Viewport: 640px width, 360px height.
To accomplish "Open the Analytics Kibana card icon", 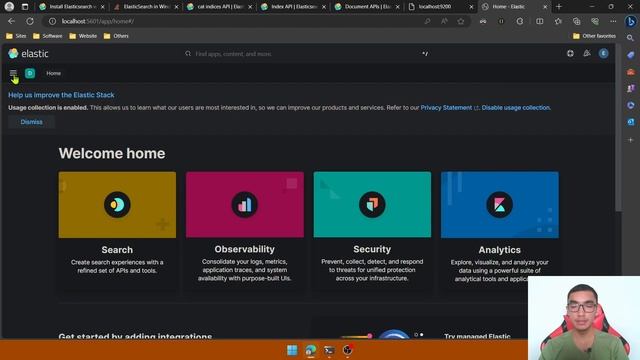I will tap(500, 204).
